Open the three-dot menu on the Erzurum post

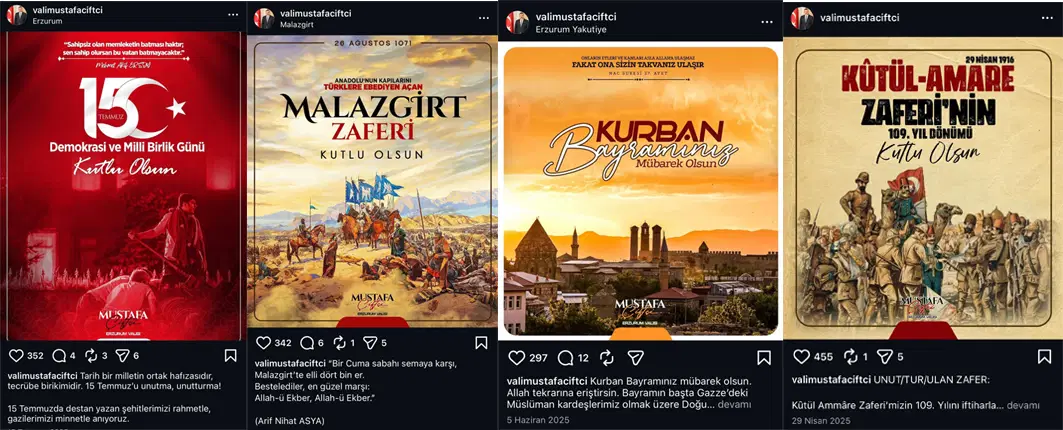[233, 15]
